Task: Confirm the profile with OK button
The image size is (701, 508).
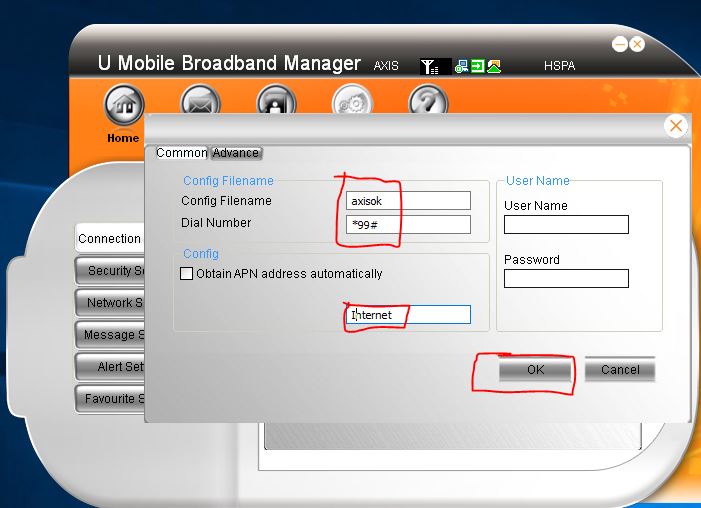Action: coord(535,369)
